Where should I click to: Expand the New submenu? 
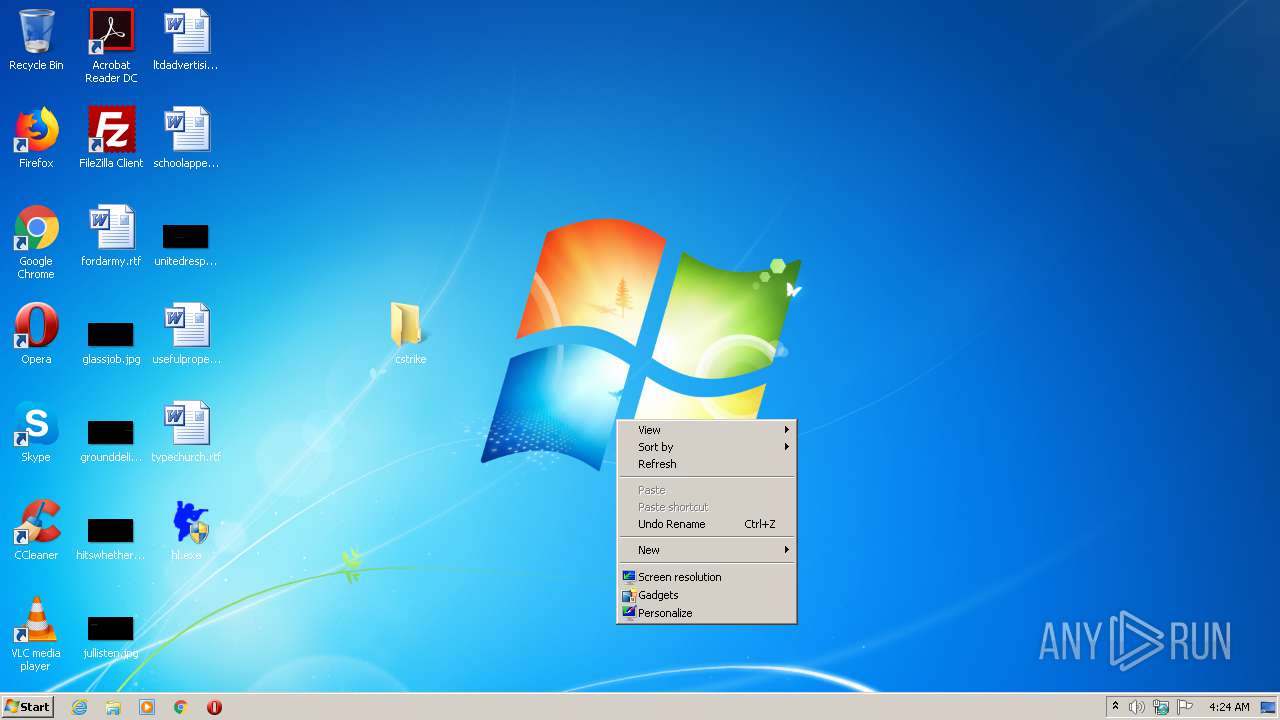tap(707, 550)
